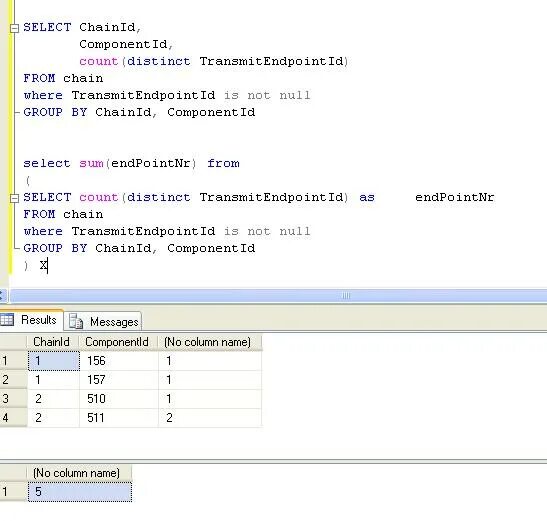Click count cell in row with 157
The width and height of the screenshot is (547, 521).
[210, 380]
